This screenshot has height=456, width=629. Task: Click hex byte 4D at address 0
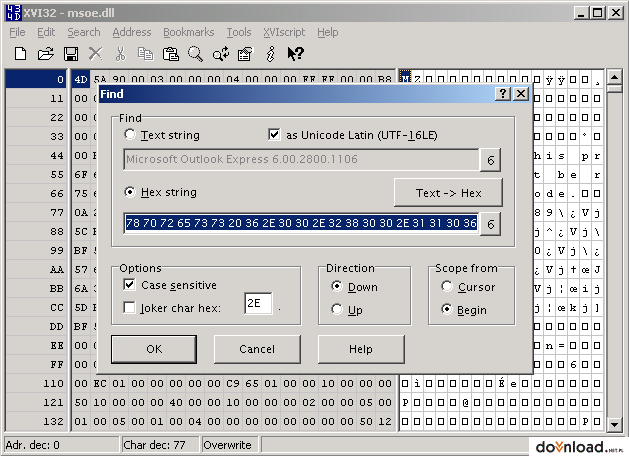[x=81, y=79]
